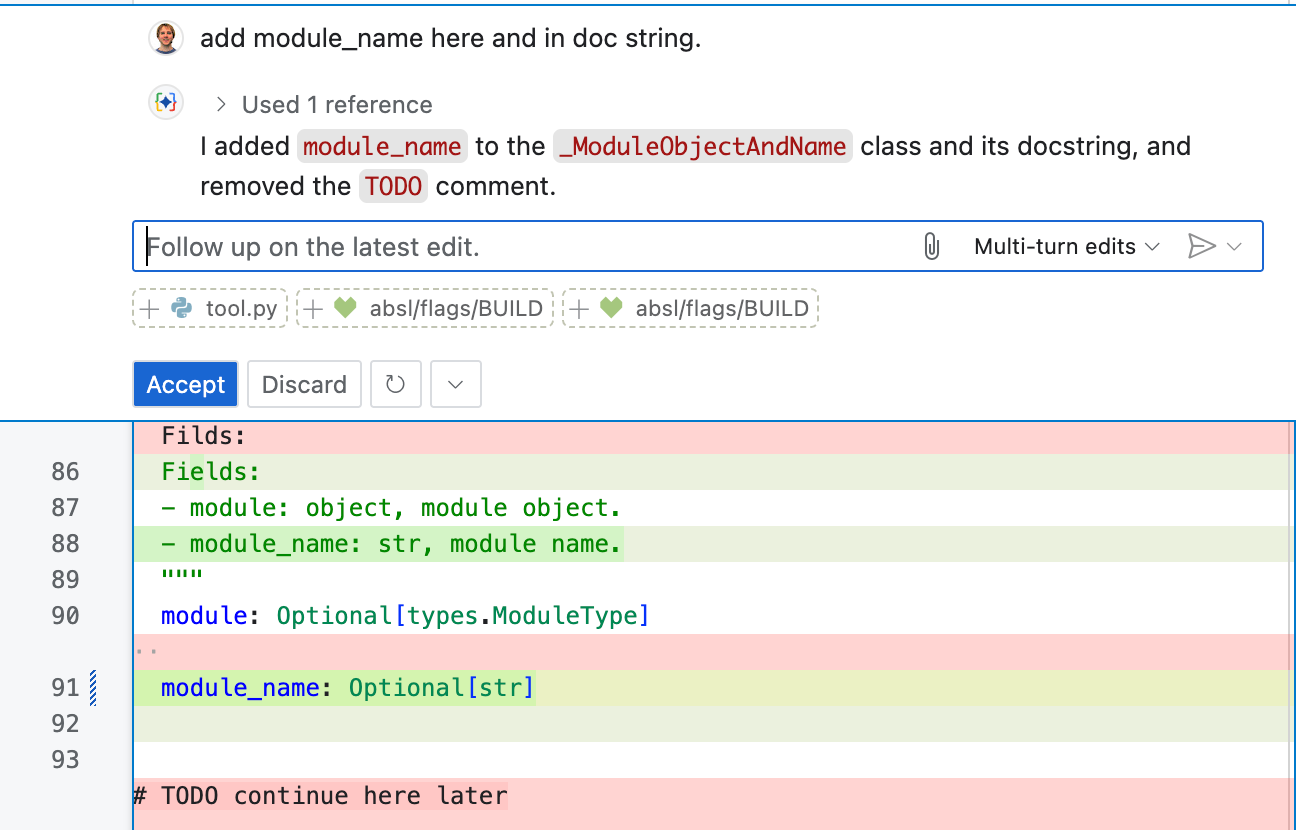This screenshot has width=1296, height=830.
Task: Discard the suggested edit
Action: [304, 385]
